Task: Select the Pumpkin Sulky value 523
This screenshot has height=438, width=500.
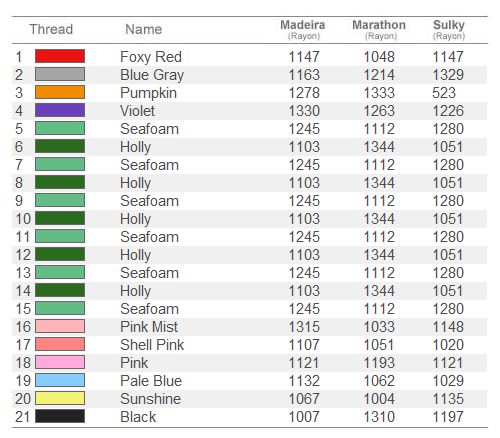Action: coord(444,93)
